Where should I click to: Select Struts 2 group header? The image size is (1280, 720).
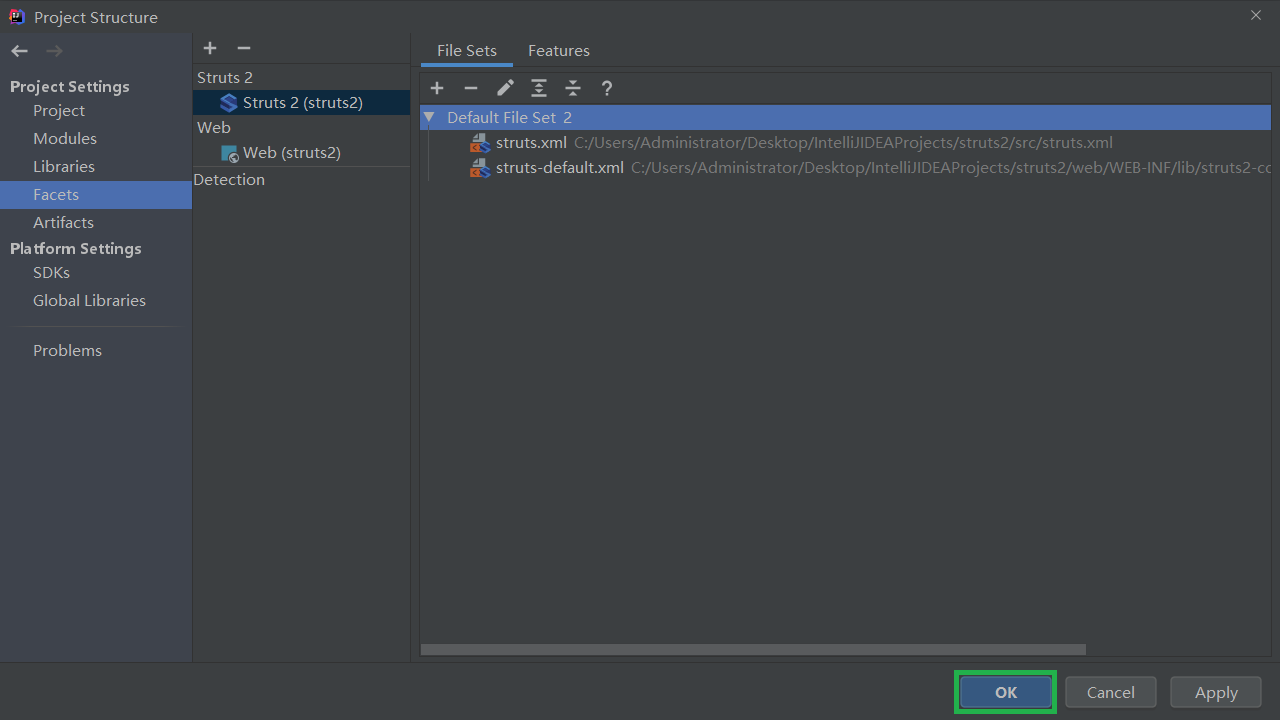(x=225, y=78)
